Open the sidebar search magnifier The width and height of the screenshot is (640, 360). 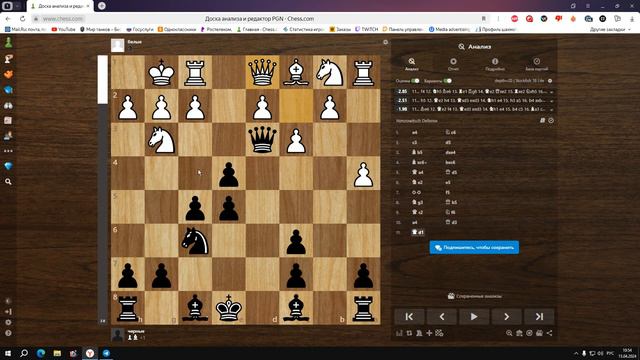pyautogui.click(x=8, y=182)
